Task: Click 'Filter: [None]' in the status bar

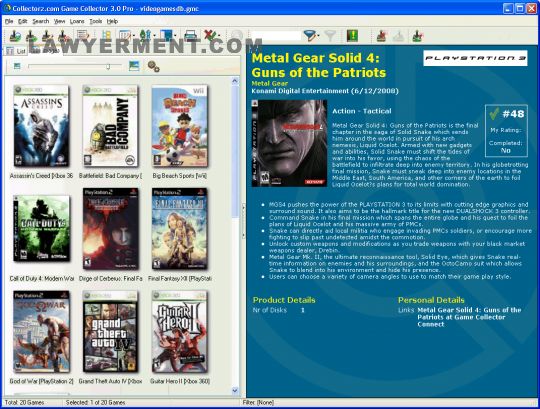Action: click(258, 402)
